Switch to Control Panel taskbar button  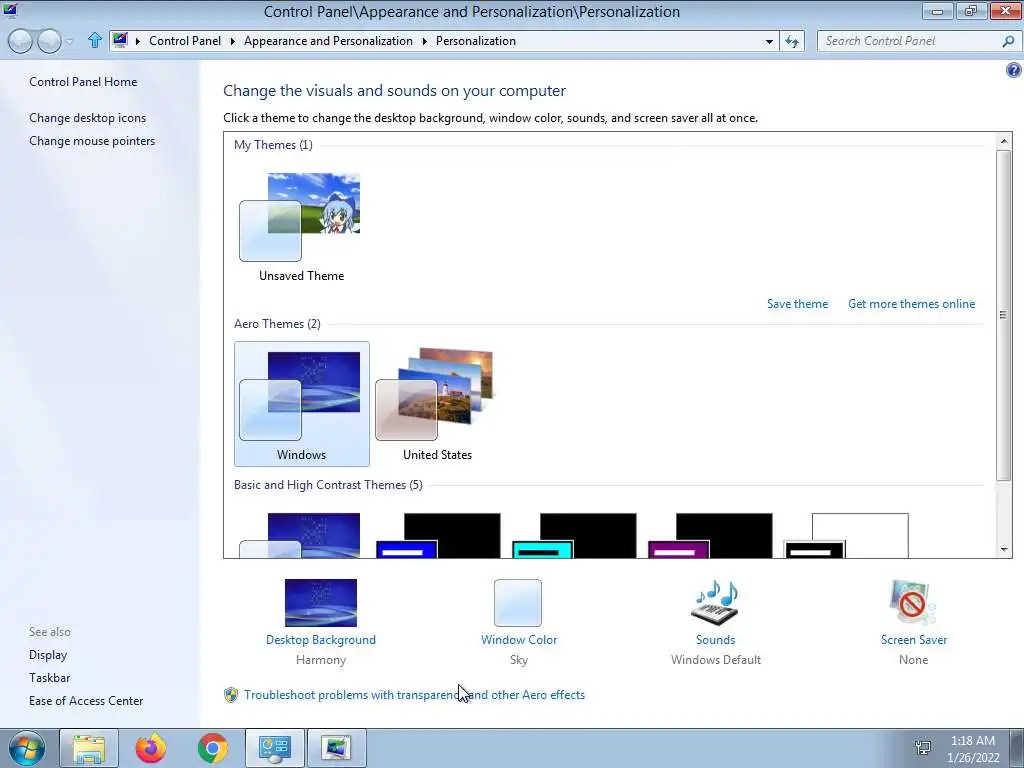(x=274, y=748)
